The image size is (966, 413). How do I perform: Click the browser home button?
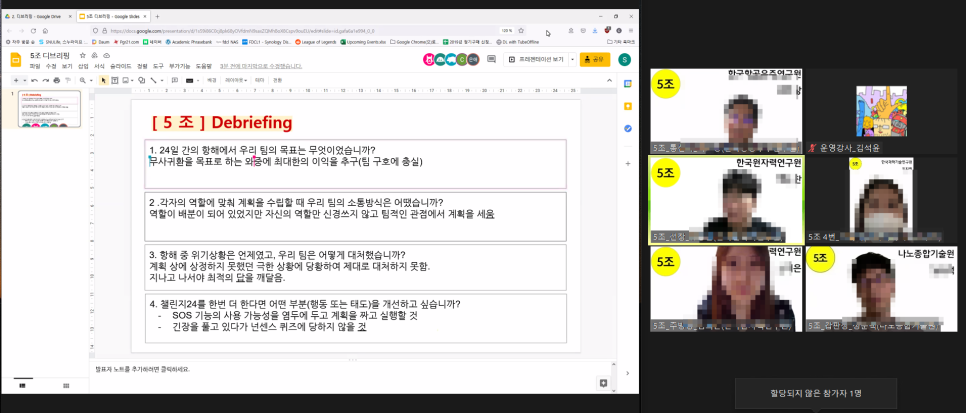[x=45, y=30]
